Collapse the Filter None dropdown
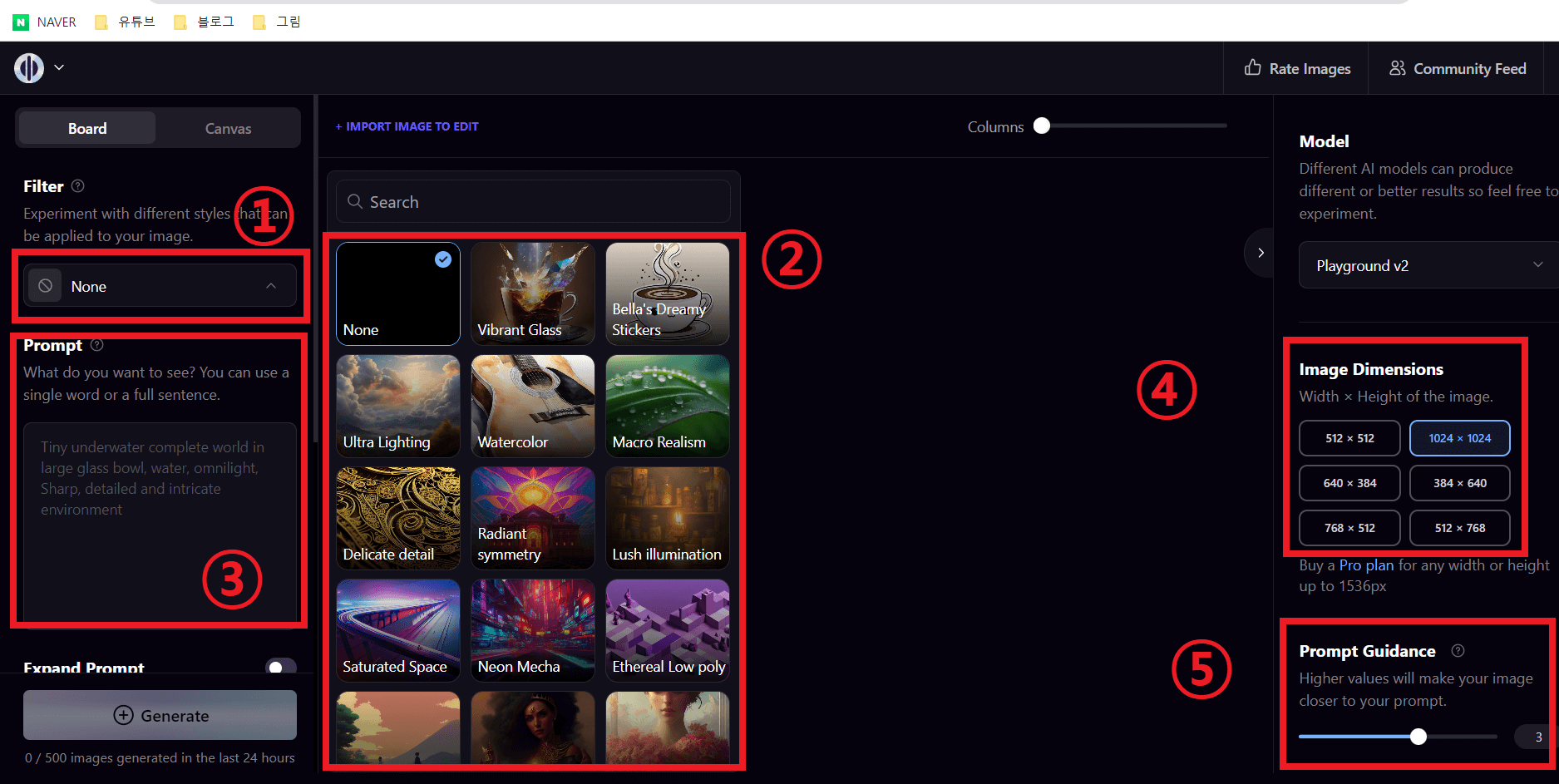Image resolution: width=1559 pixels, height=784 pixels. [160, 286]
